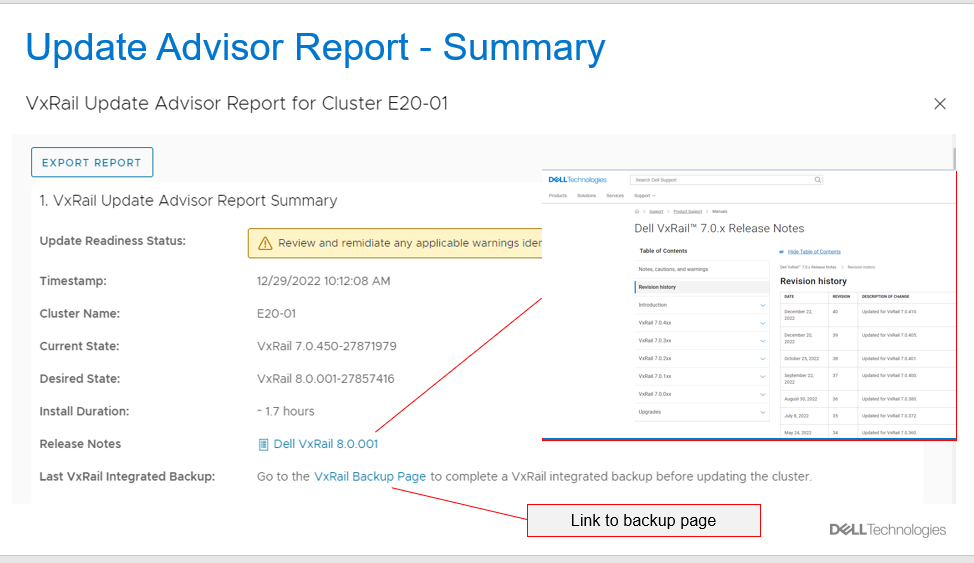Click the magnifier icon in Dell search box
Image resolution: width=974 pixels, height=563 pixels.
coord(818,180)
